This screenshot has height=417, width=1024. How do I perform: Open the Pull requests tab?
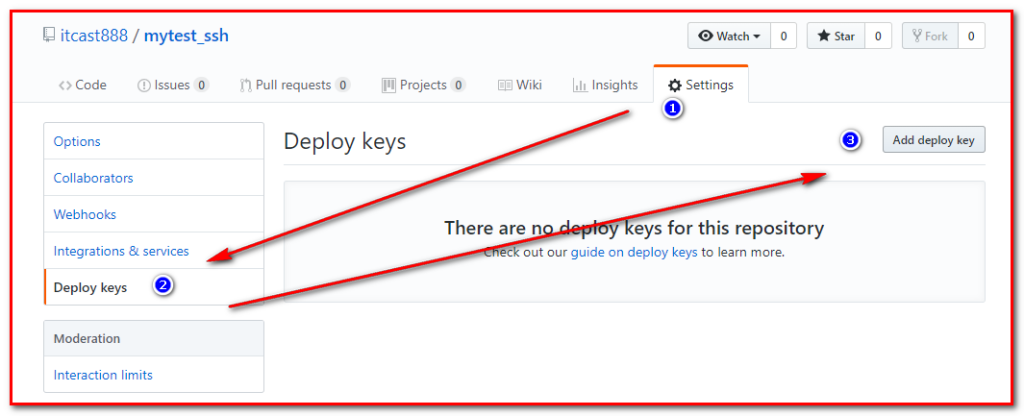tap(295, 85)
